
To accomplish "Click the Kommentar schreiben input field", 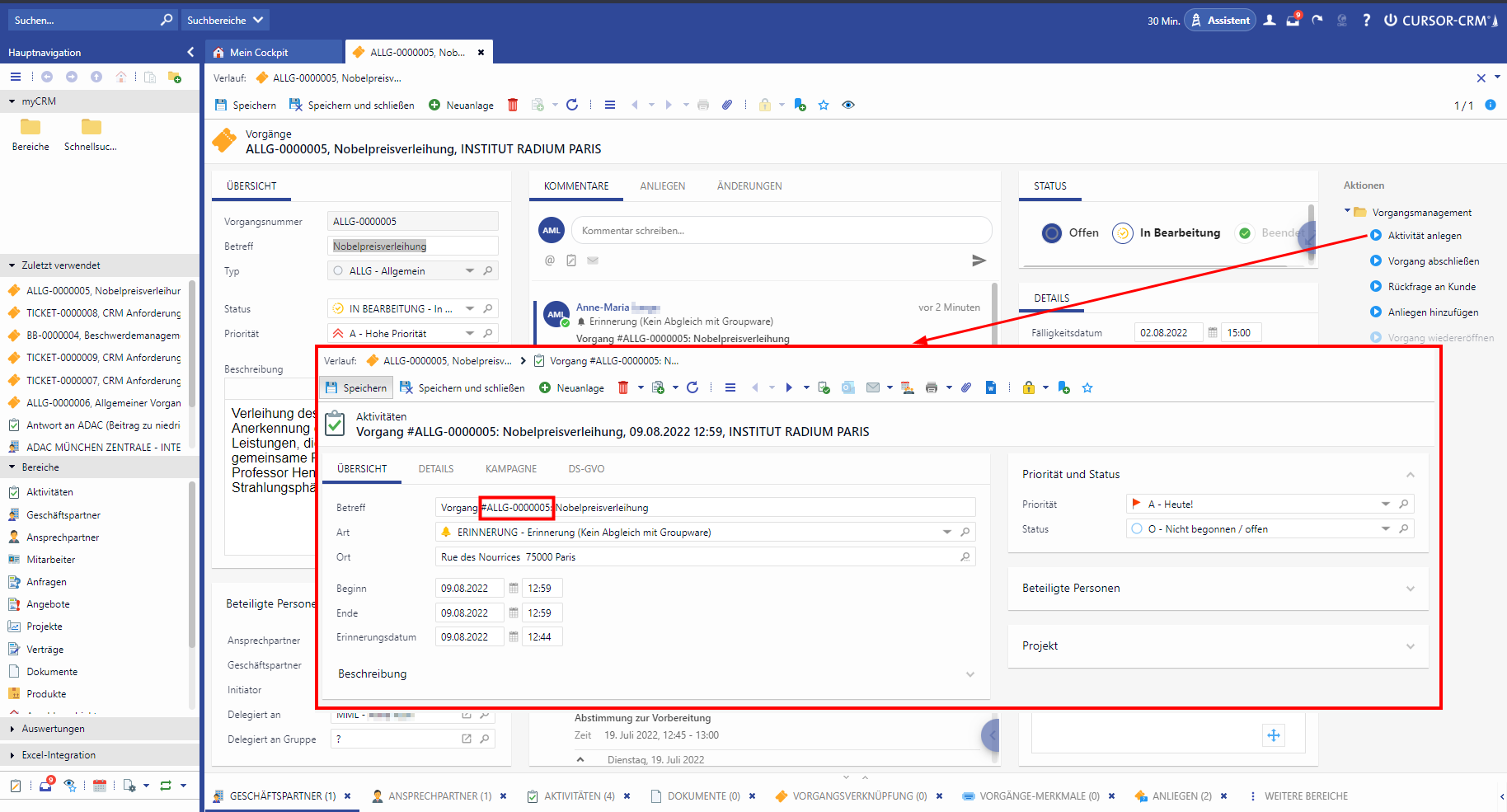I will pos(781,231).
